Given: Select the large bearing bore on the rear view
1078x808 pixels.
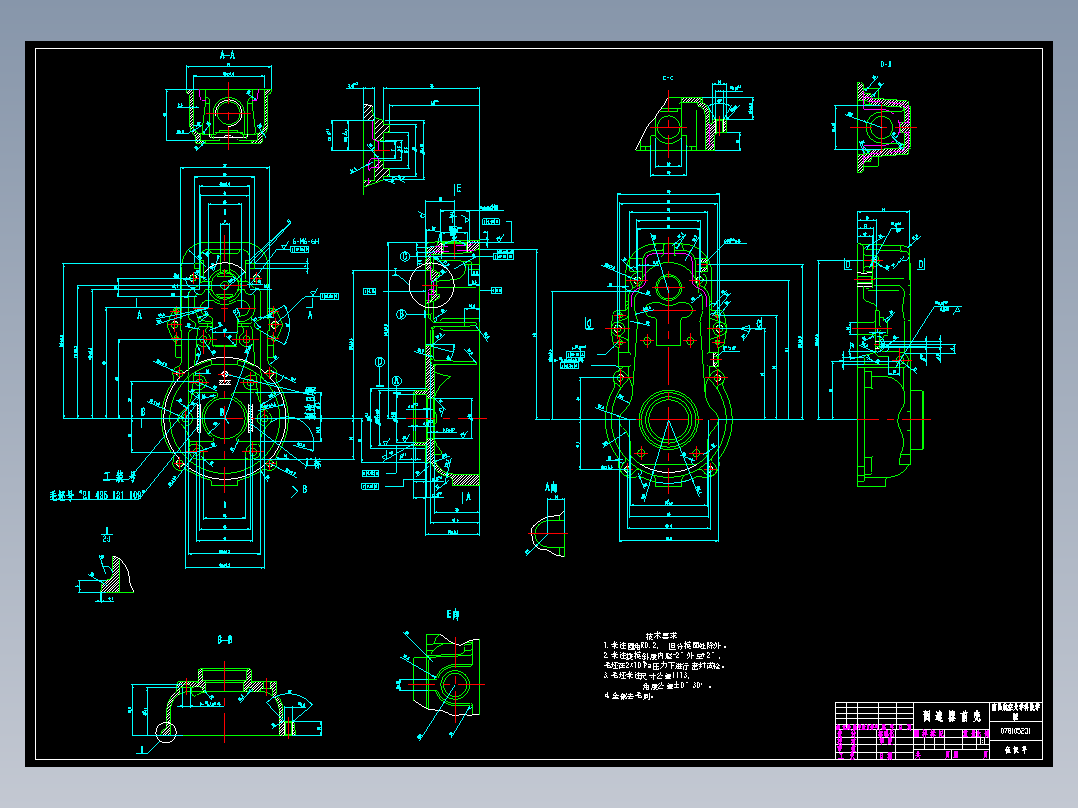Looking at the screenshot, I should [668, 419].
